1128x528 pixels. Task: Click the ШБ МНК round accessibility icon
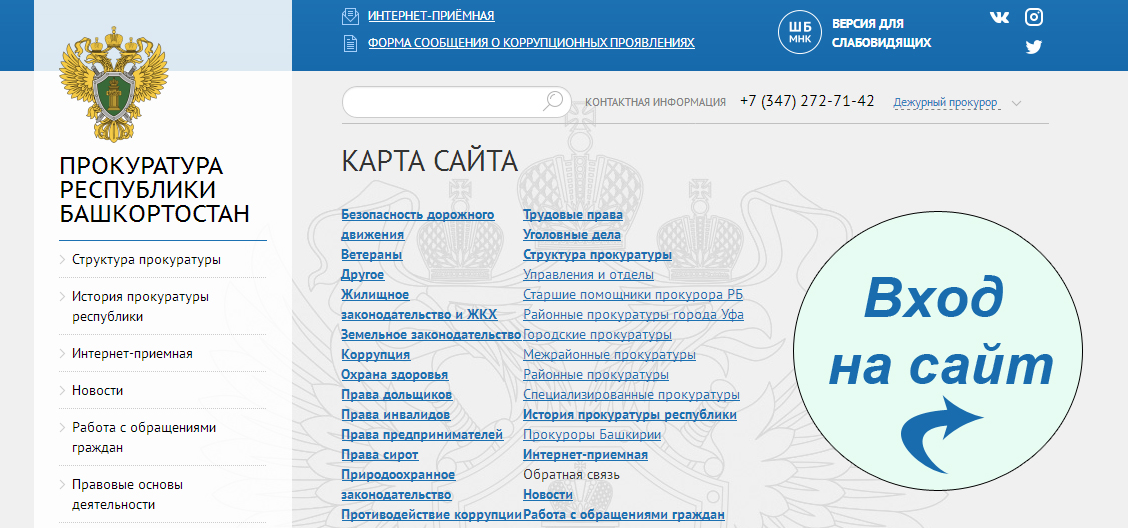799,32
